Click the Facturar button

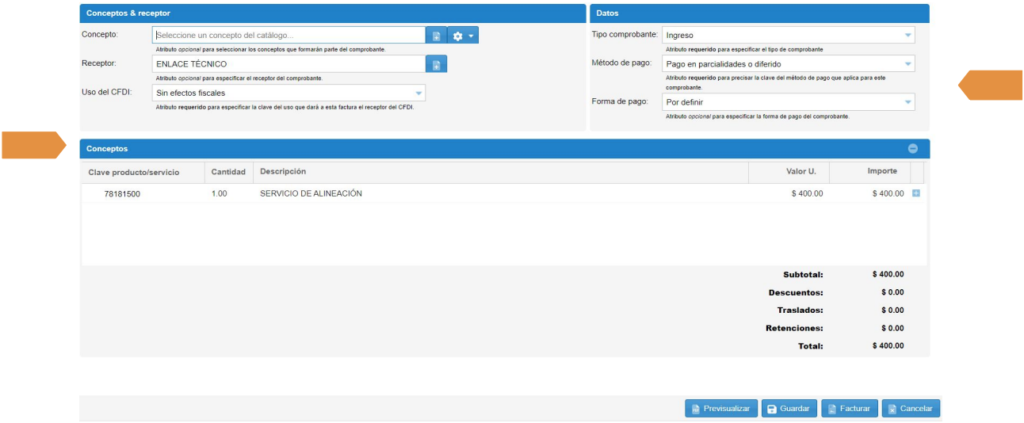click(x=849, y=408)
